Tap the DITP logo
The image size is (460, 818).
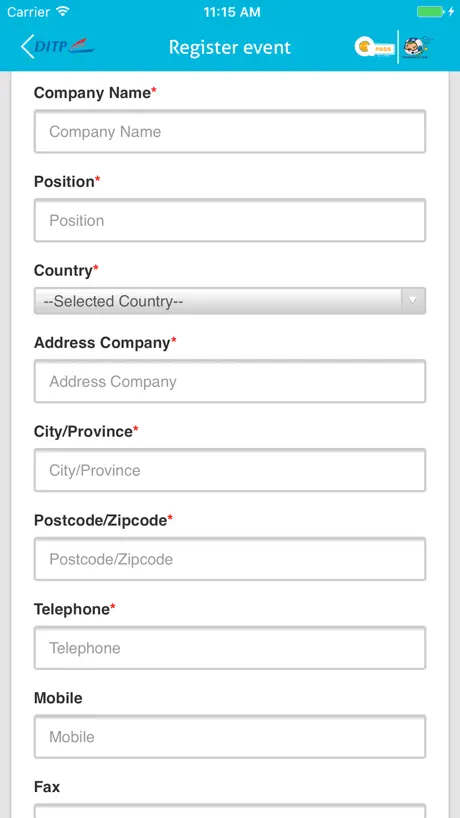coord(65,46)
